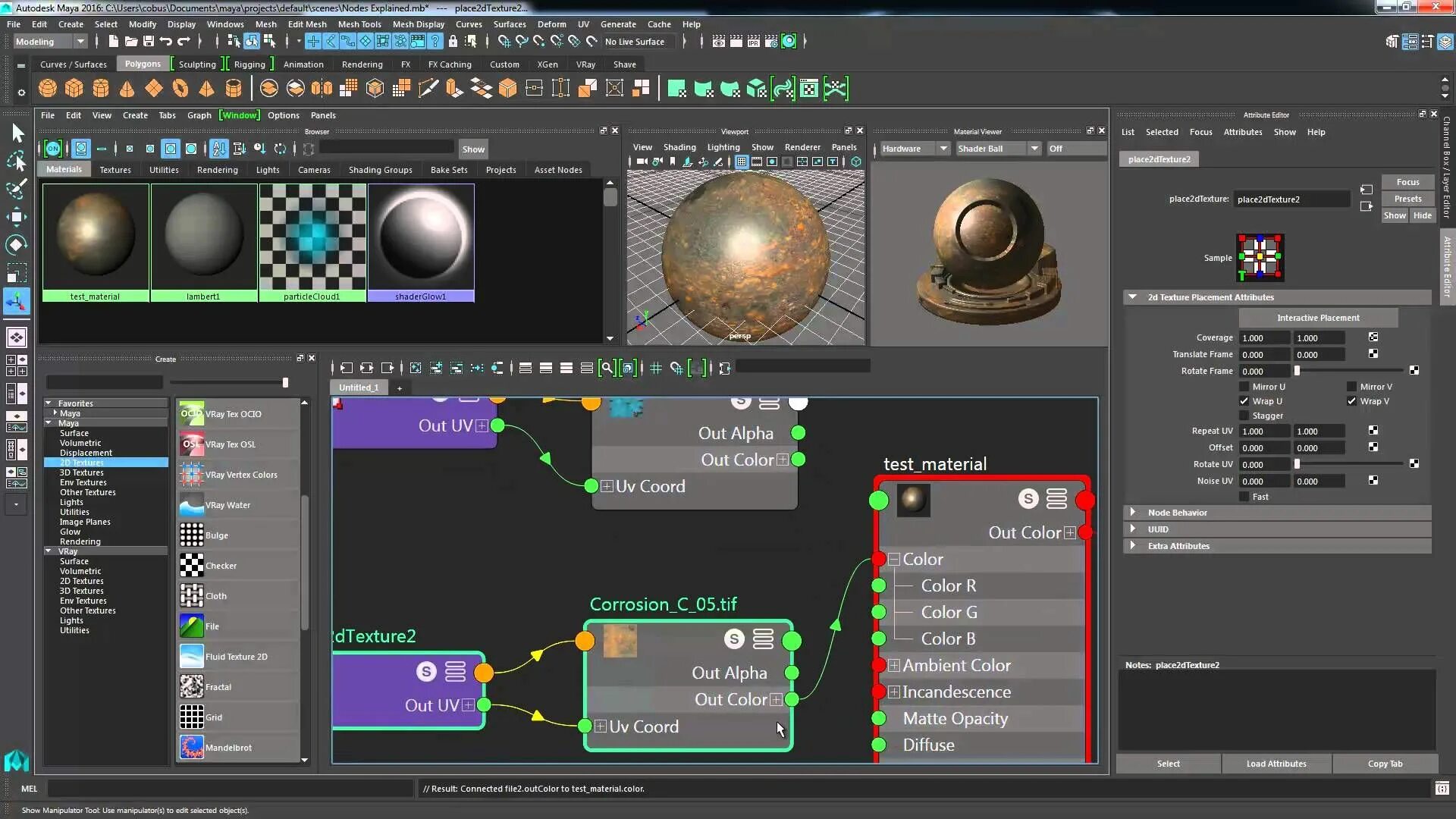The image size is (1456, 819).
Task: Click the polygon cube shelf icon
Action: pos(74,89)
